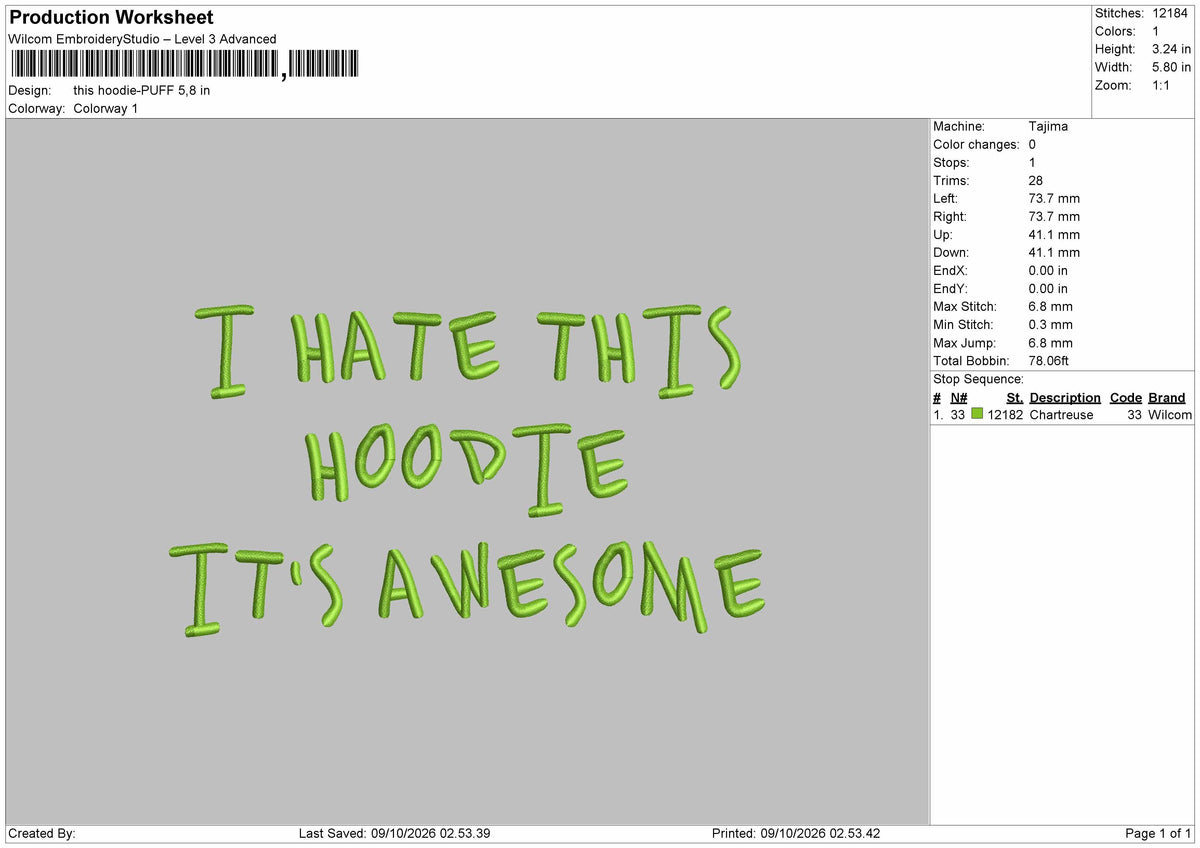Select the 'Wilcom' brand cell
Viewport: 1200px width, 848px height.
point(1170,414)
